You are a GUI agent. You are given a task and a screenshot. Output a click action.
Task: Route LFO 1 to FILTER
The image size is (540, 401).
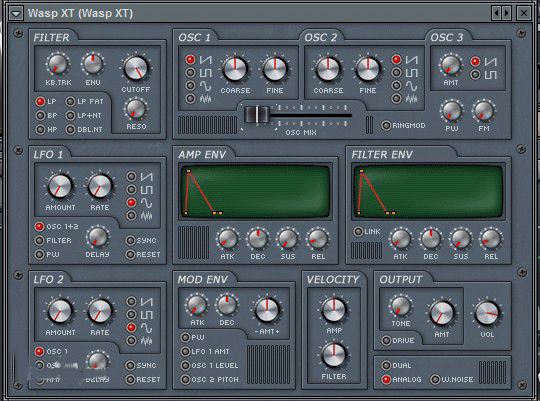pos(40,240)
